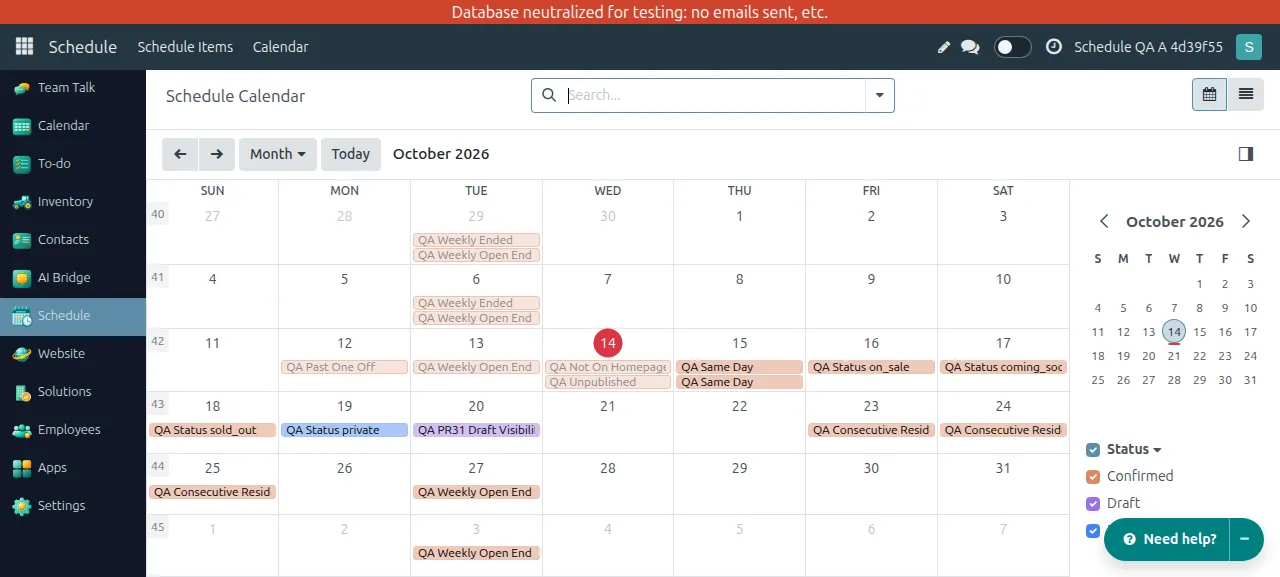Switch to calendar view icon

pos(1209,94)
